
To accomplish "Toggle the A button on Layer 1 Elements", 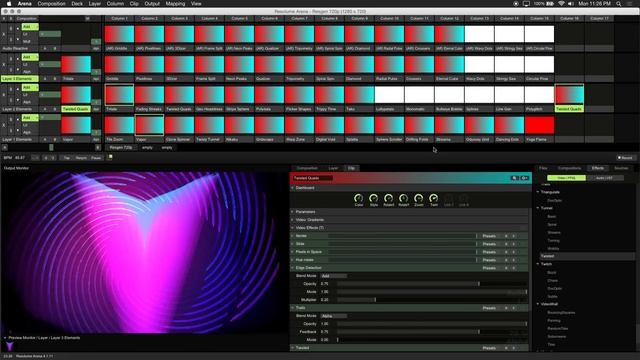I will [45, 140].
